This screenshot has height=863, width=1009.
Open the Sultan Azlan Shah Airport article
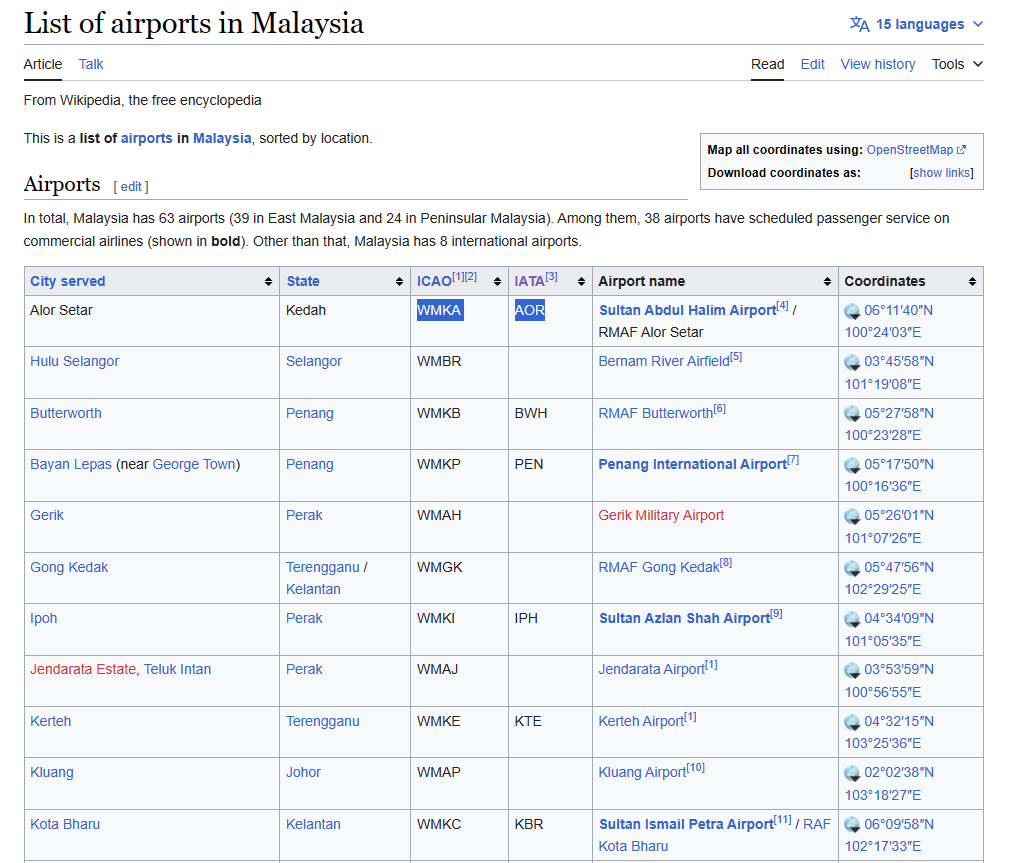pos(684,619)
